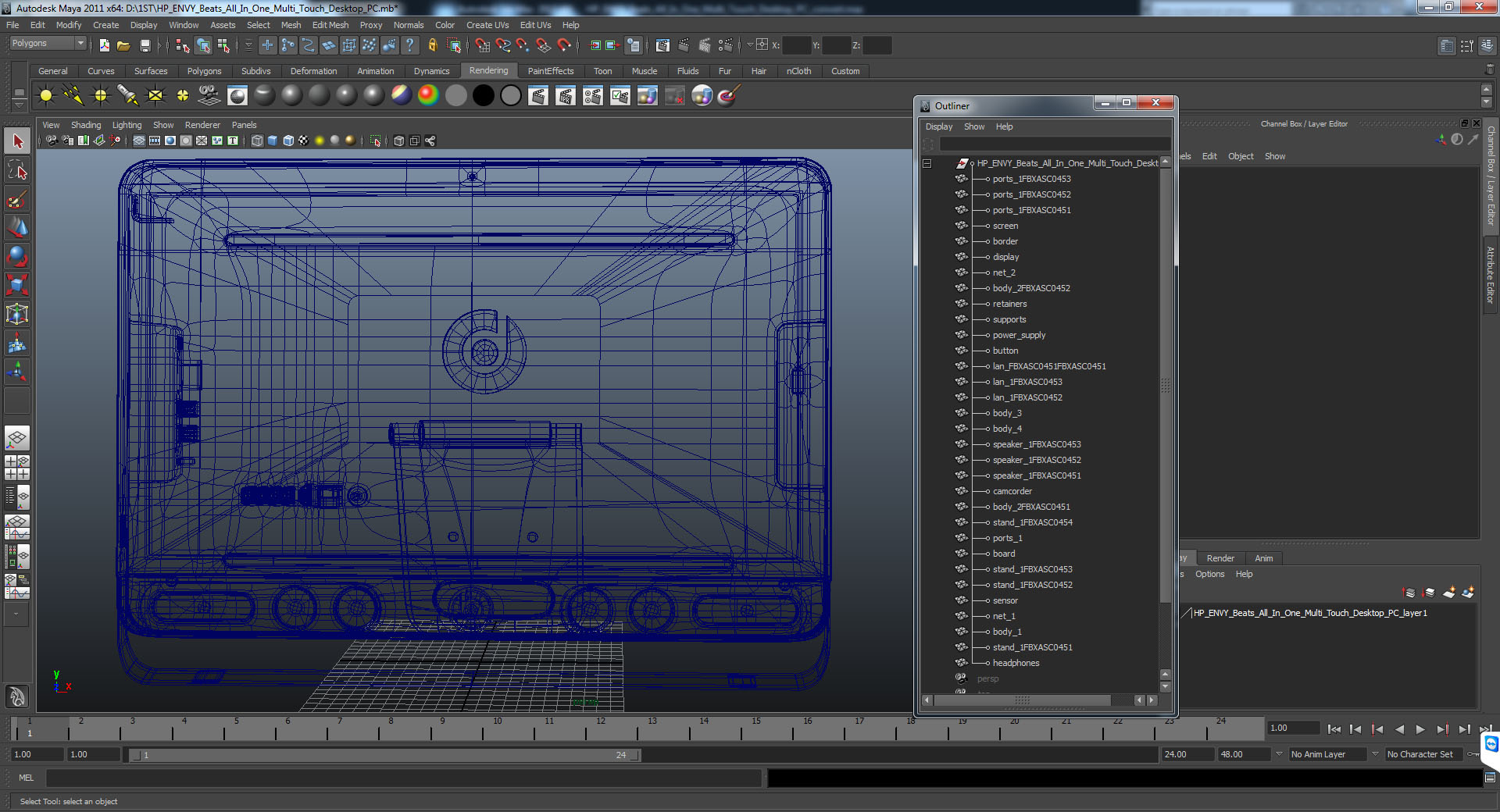Toggle film gate in viewport toolbar

[155, 141]
